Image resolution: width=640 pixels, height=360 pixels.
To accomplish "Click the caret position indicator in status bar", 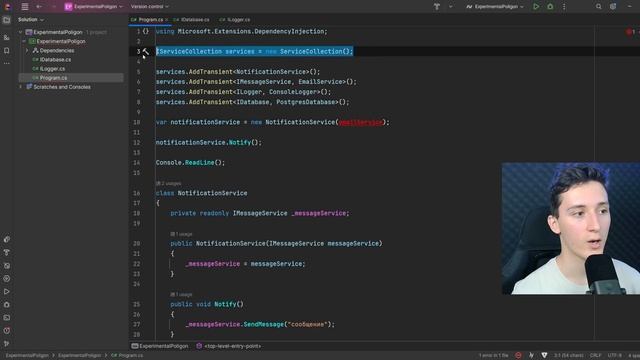I will click(x=568, y=356).
